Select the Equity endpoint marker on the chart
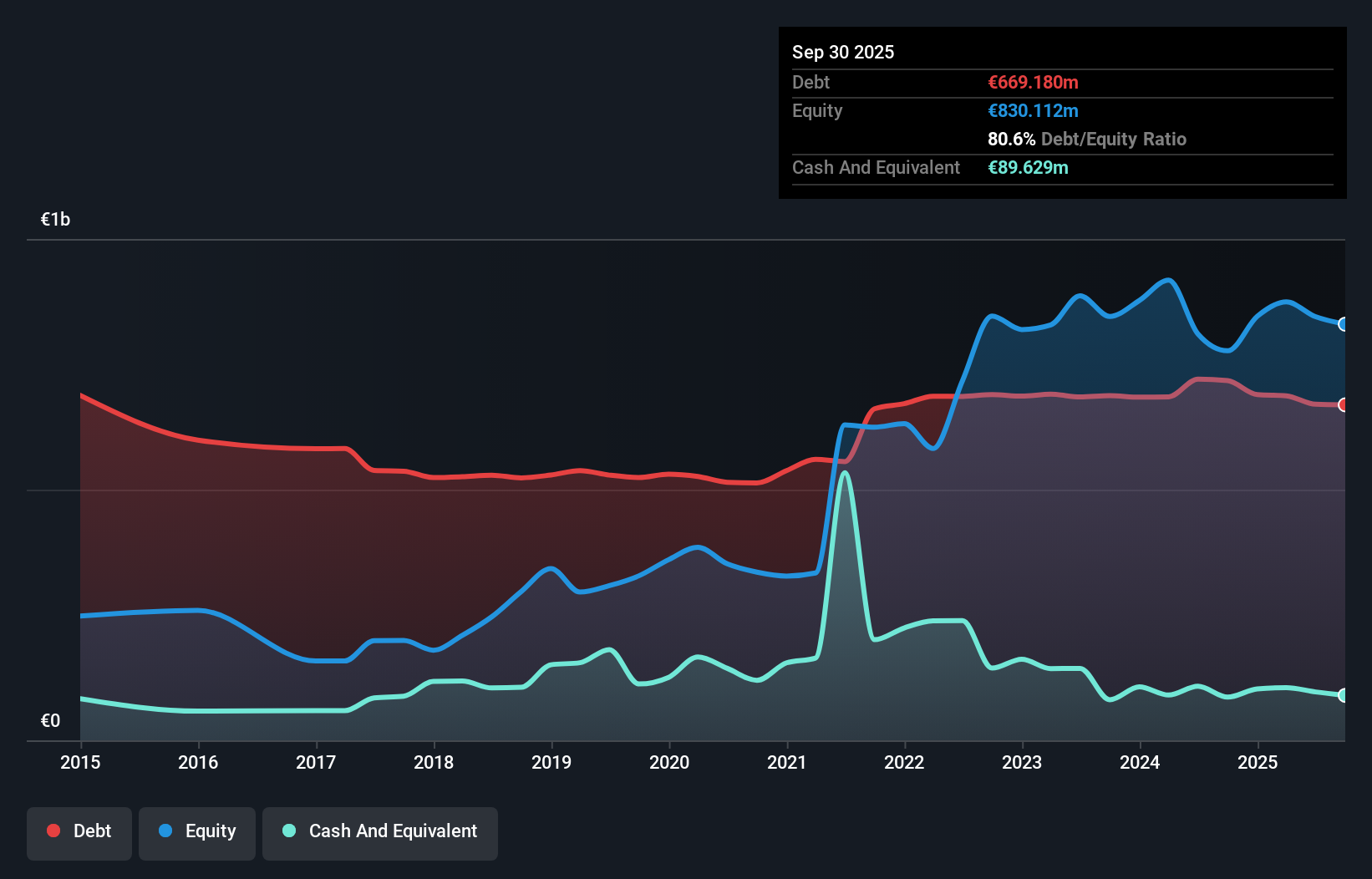The width and height of the screenshot is (1372, 879). coord(1343,325)
